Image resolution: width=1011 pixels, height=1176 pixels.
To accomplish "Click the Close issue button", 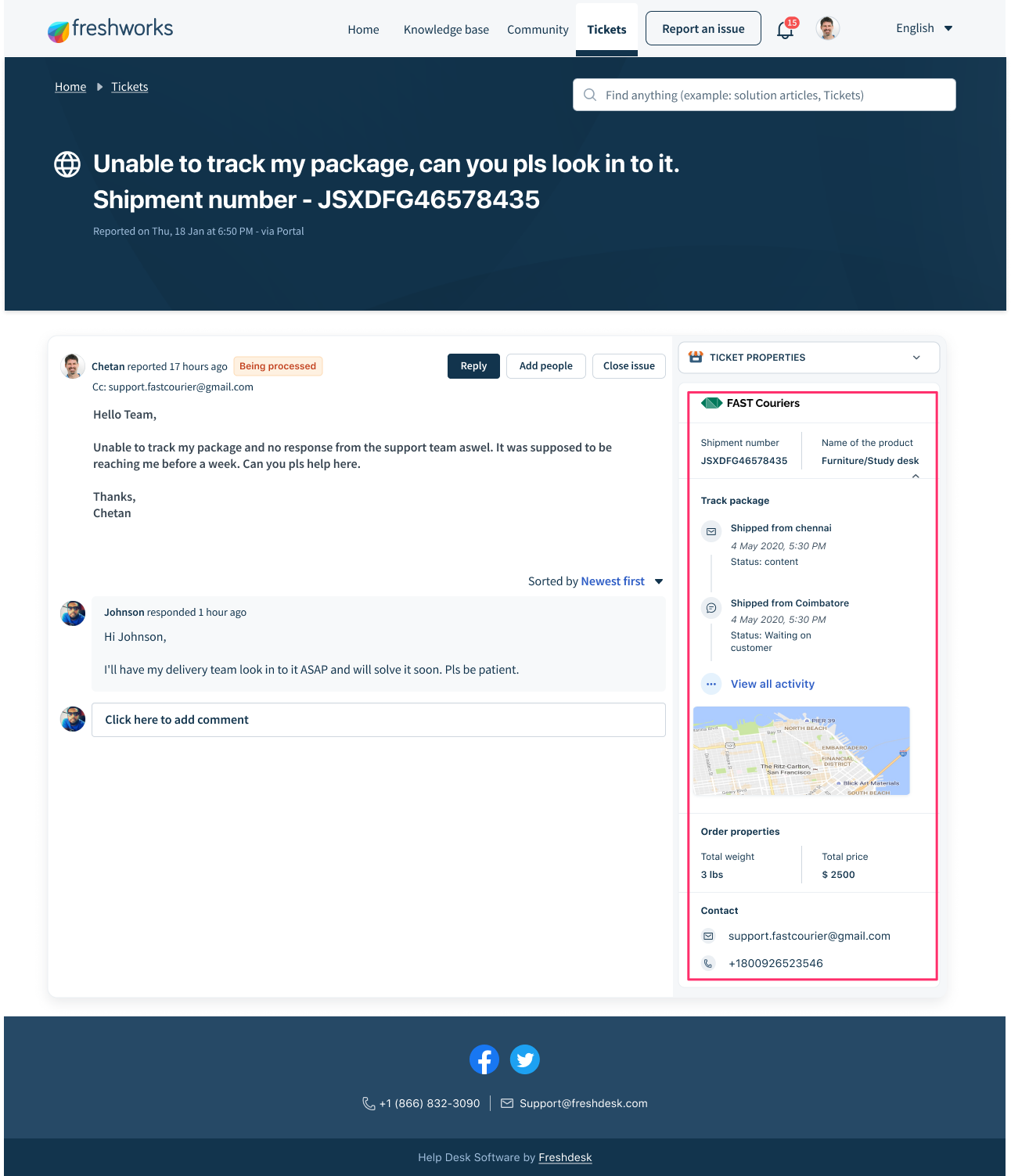I will tap(629, 366).
